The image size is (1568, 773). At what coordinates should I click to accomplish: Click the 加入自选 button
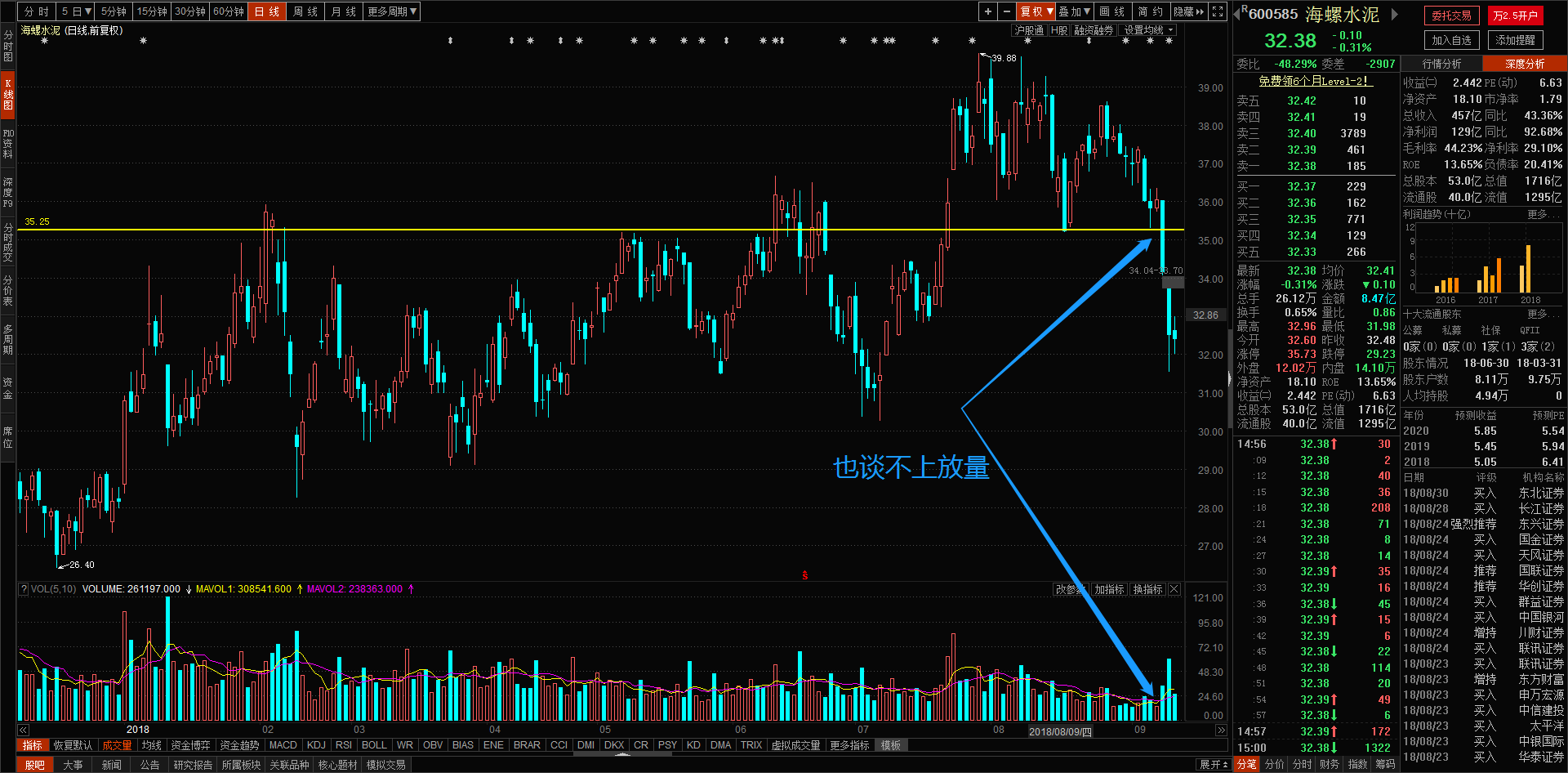[x=1452, y=40]
